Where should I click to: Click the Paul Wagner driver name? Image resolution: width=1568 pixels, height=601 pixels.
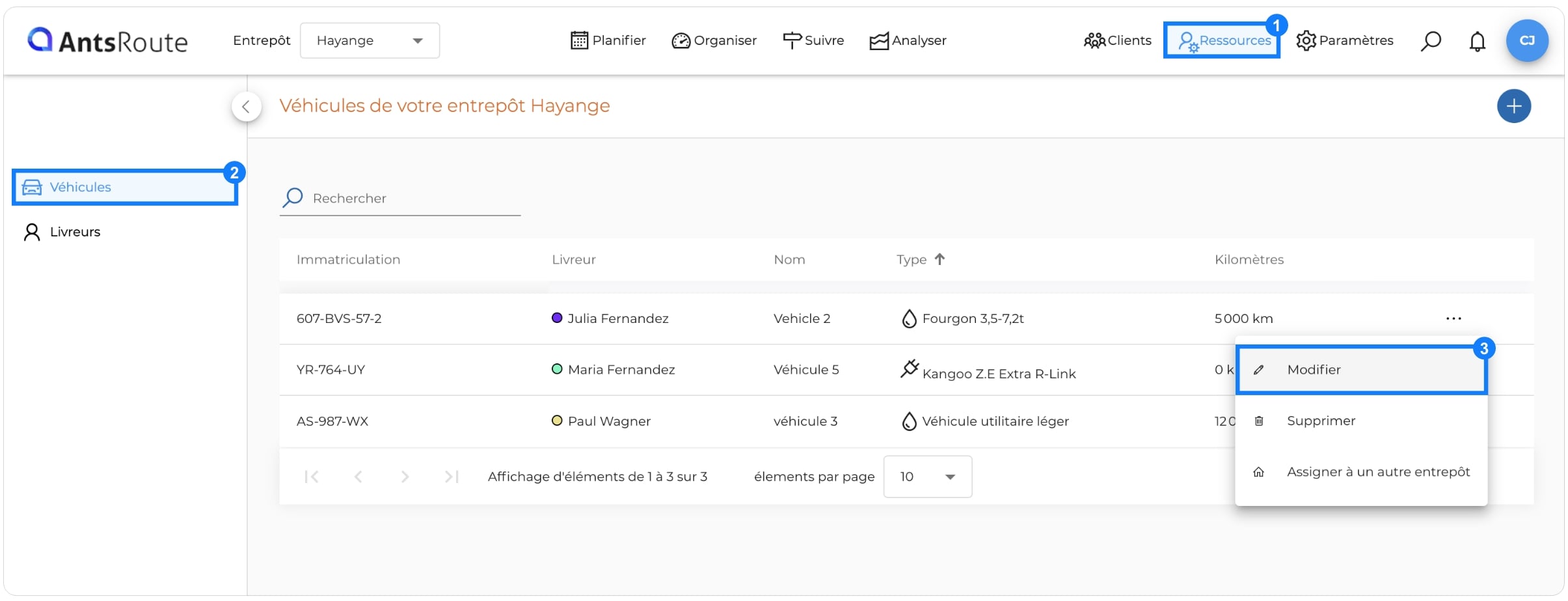[609, 421]
